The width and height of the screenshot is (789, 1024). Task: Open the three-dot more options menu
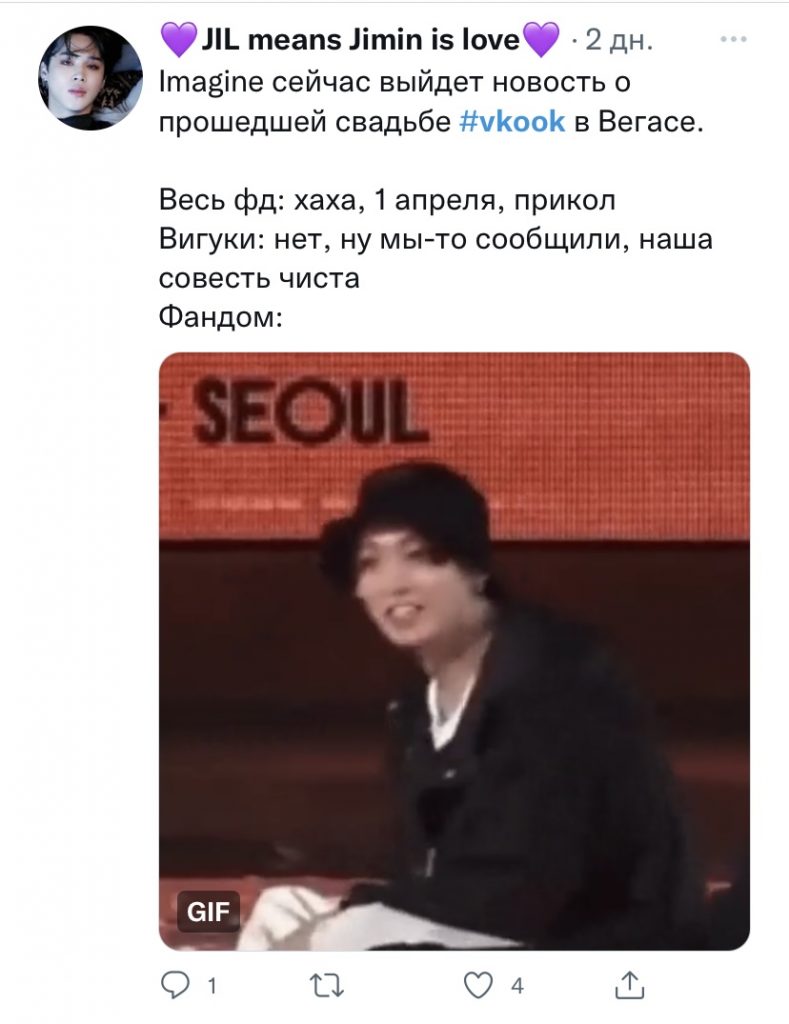tap(733, 39)
